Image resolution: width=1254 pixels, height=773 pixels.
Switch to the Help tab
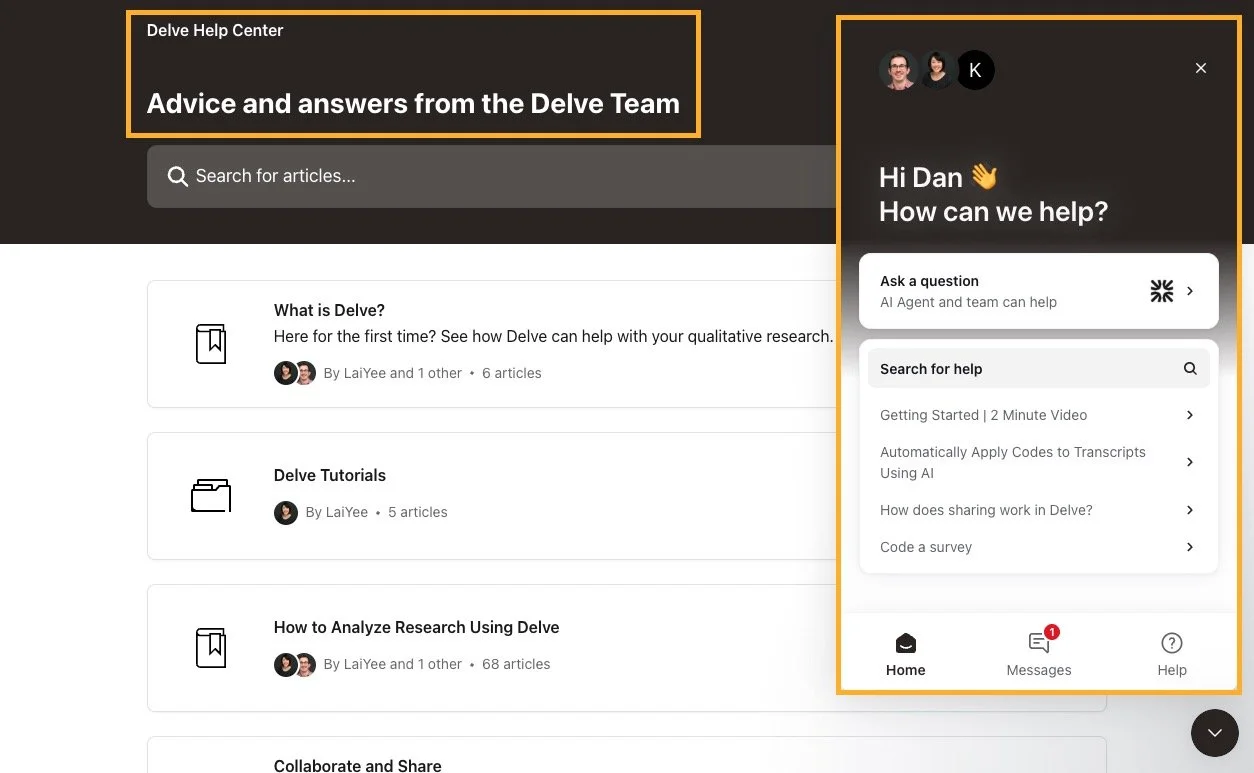click(x=1172, y=653)
